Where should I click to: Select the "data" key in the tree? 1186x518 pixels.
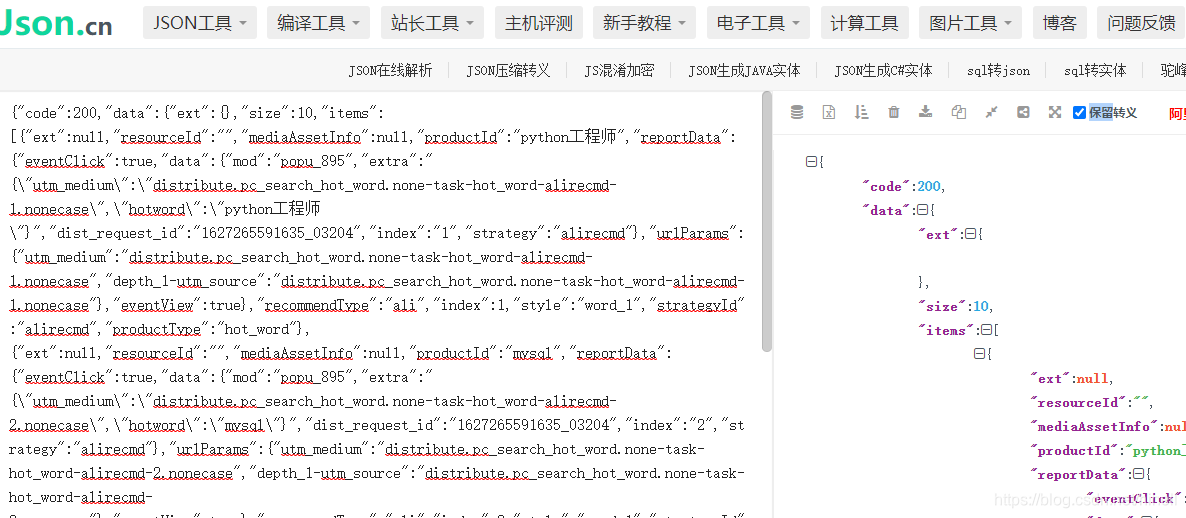pos(886,211)
